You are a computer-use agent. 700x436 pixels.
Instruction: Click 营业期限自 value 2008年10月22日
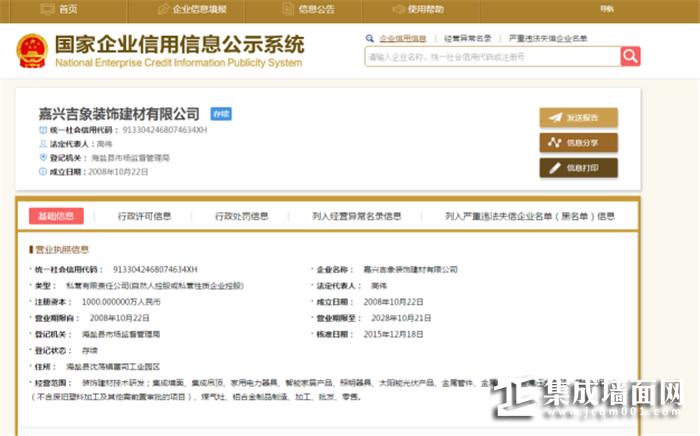click(x=119, y=318)
